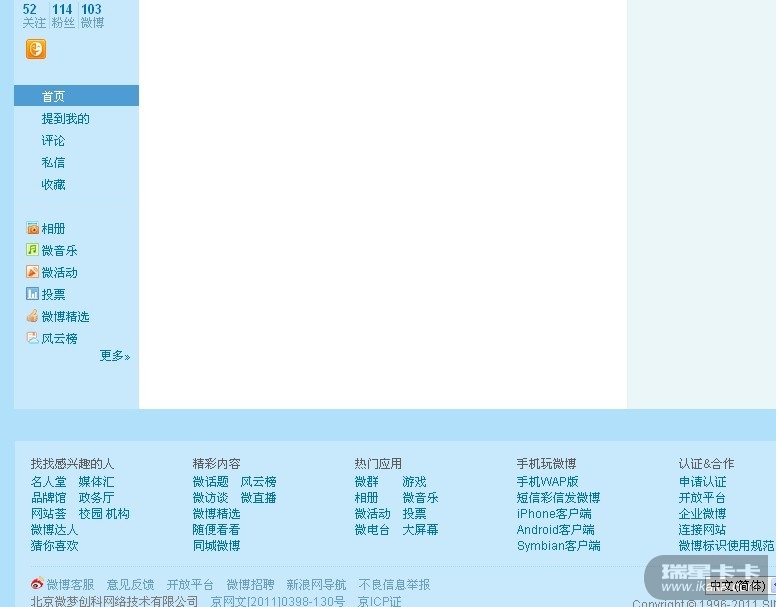Screen dimensions: 776x607
Task: Open 微音乐 under 热门应用
Action: [x=421, y=497]
